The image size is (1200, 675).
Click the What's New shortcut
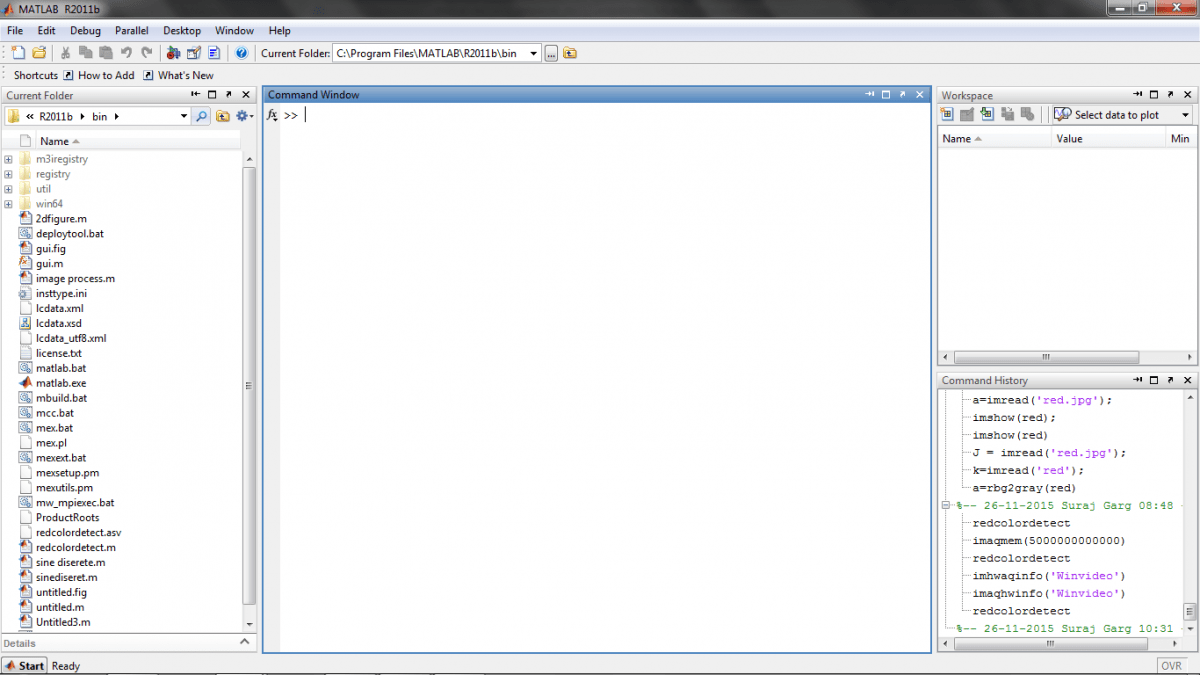point(178,75)
